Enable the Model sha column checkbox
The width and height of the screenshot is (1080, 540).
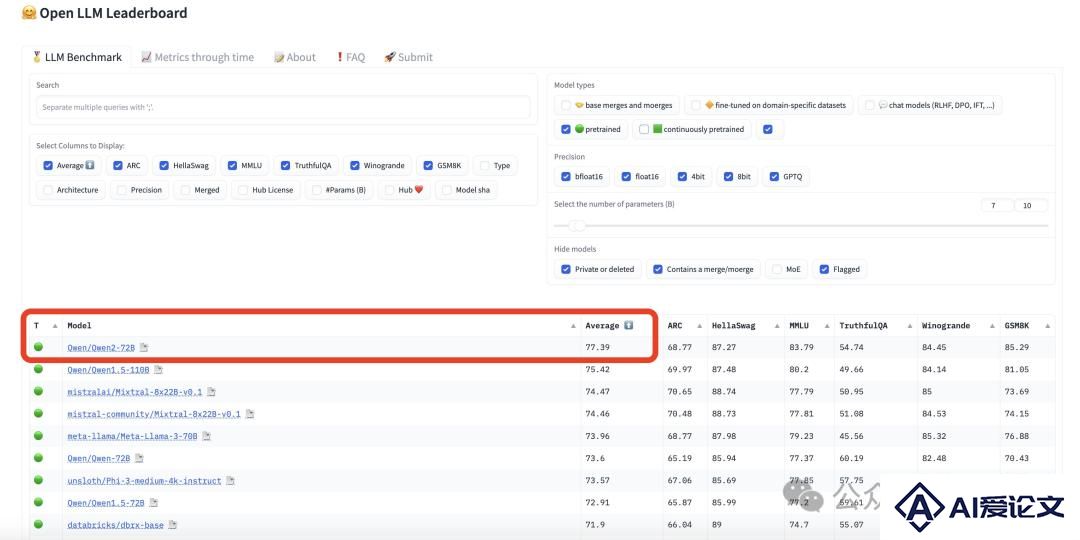coord(447,189)
